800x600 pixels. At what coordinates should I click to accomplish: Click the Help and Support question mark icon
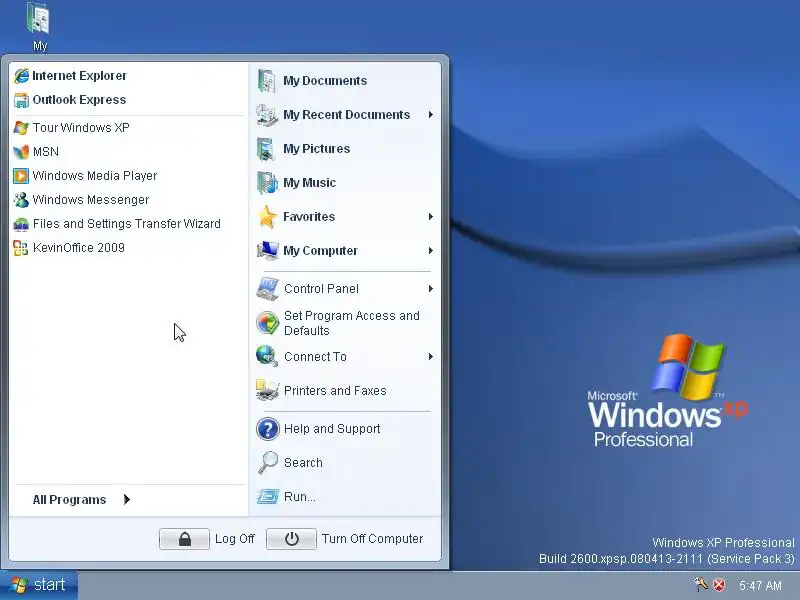pyautogui.click(x=267, y=429)
